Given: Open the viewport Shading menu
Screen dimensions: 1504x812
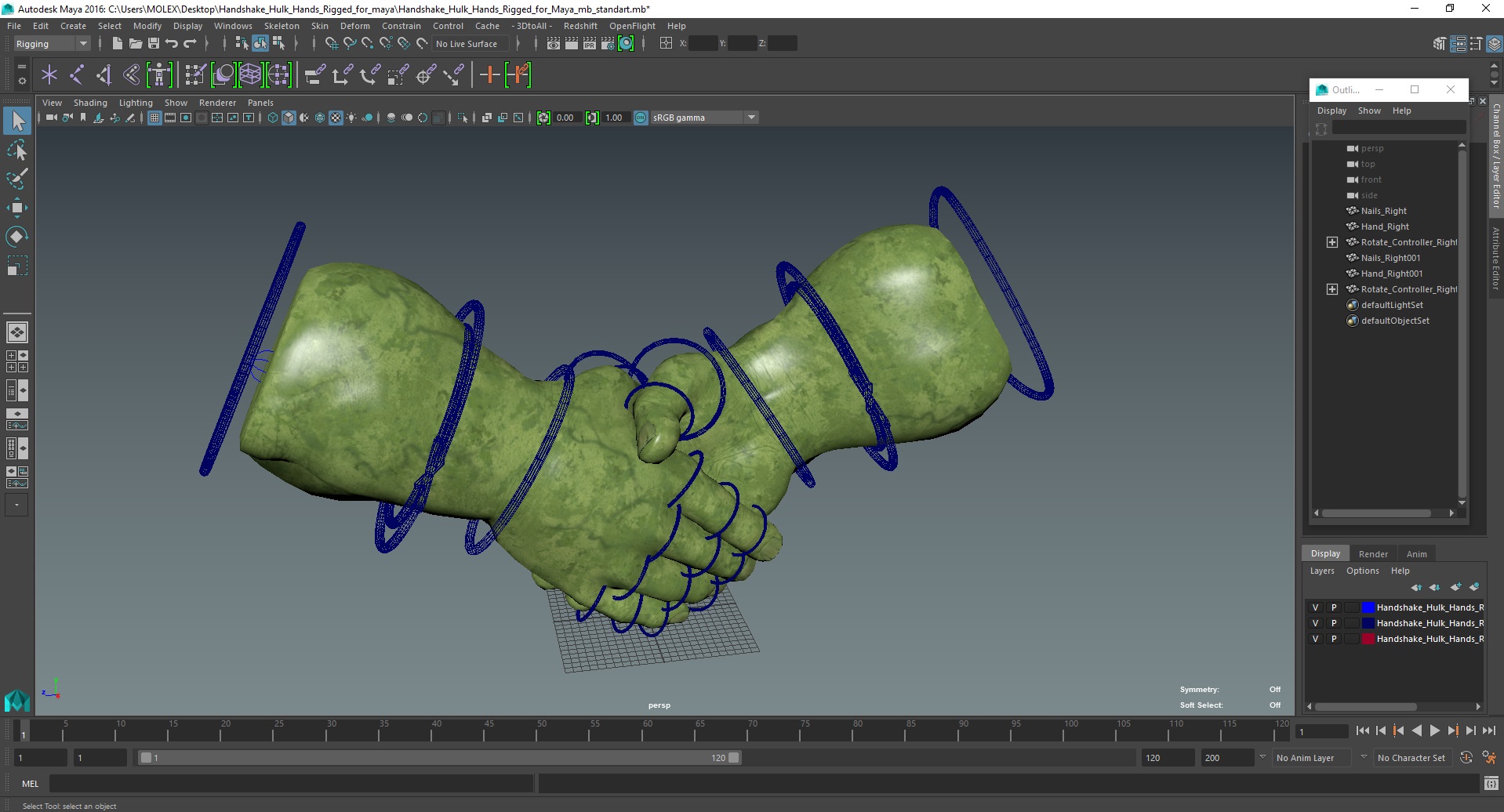Looking at the screenshot, I should pyautogui.click(x=90, y=103).
